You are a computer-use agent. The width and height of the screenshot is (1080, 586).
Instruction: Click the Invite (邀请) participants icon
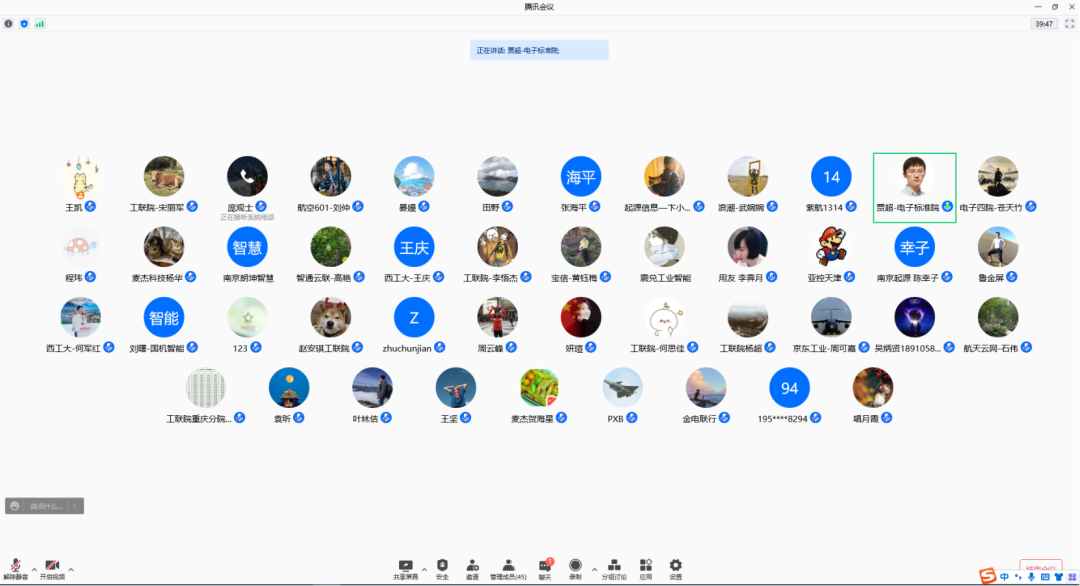coord(472,568)
